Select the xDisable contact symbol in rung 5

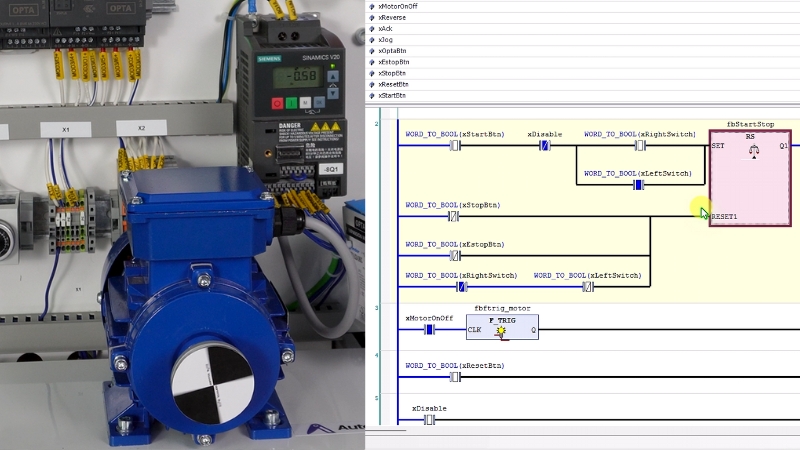pyautogui.click(x=429, y=420)
